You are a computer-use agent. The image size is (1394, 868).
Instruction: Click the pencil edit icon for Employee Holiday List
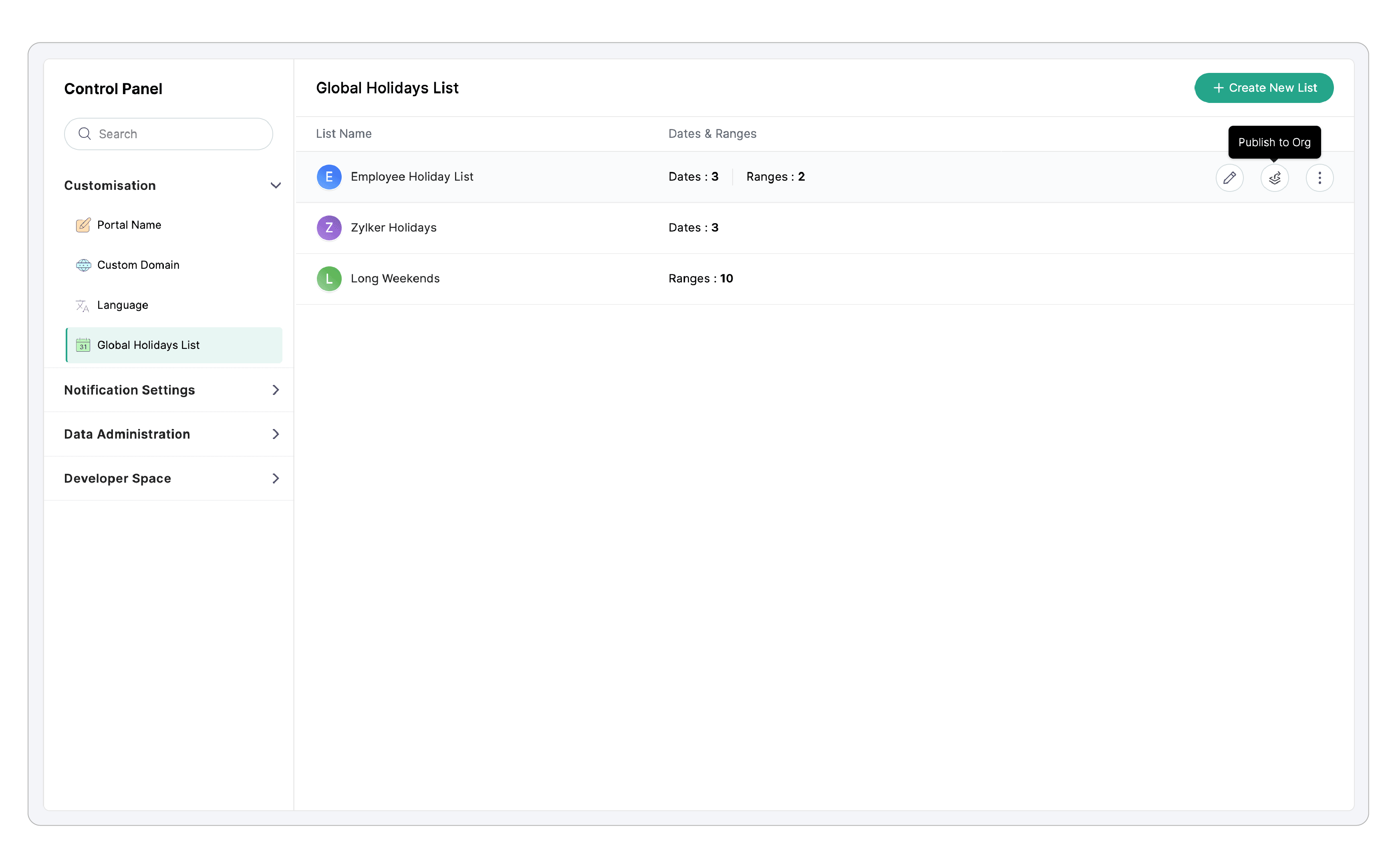[x=1229, y=177]
